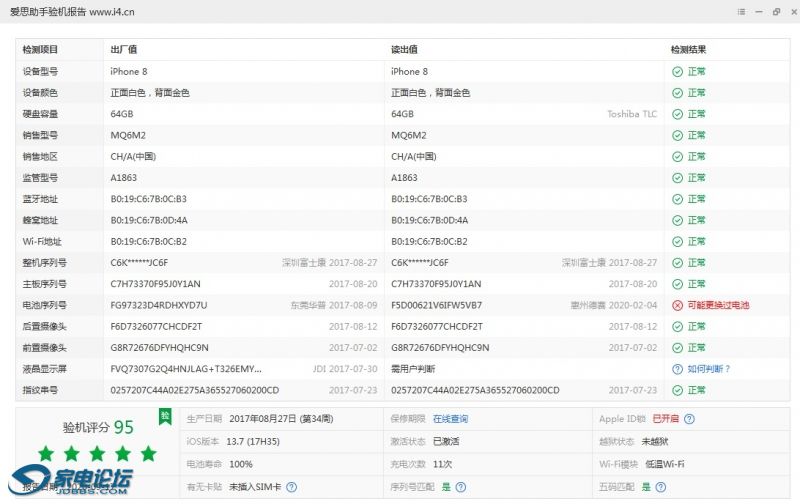The width and height of the screenshot is (800, 504).
Task: Select production date 2017年08月27日 (第34周)
Action: (281, 419)
